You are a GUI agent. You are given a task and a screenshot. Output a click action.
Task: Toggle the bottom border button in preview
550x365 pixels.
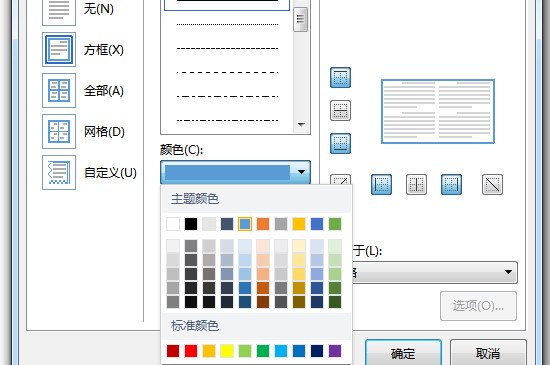pyautogui.click(x=340, y=143)
